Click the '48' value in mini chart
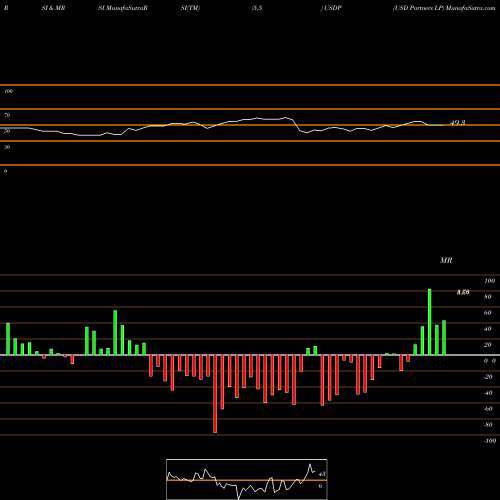The height and width of the screenshot is (500, 500). (322, 474)
